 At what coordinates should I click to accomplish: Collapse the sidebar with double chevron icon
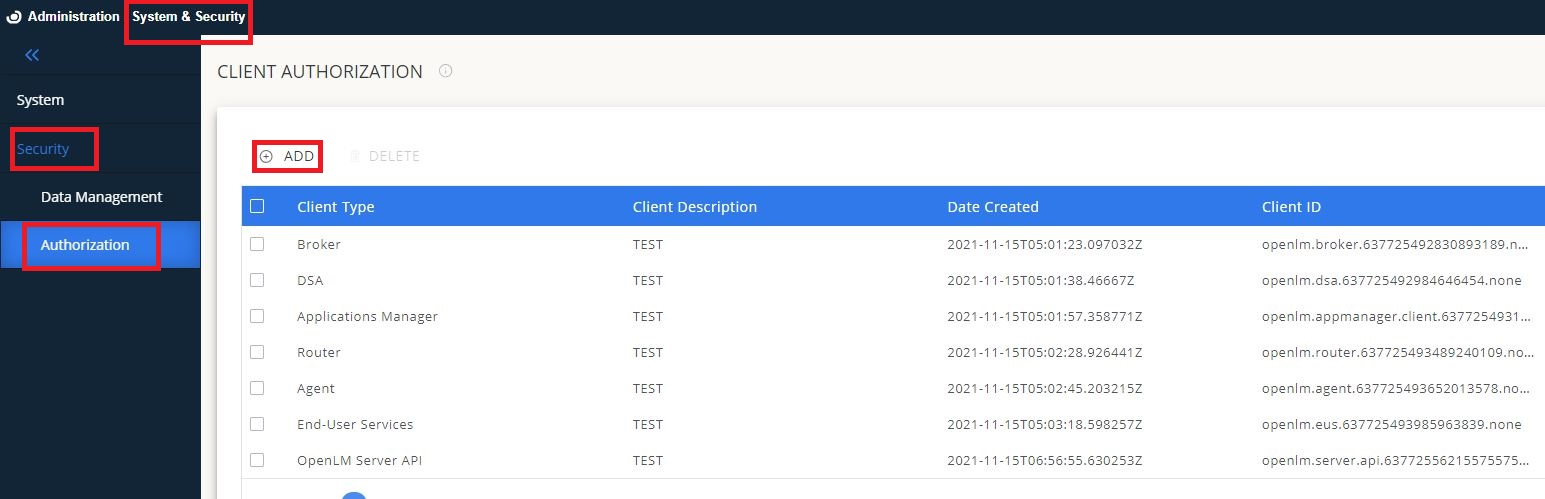tap(32, 55)
